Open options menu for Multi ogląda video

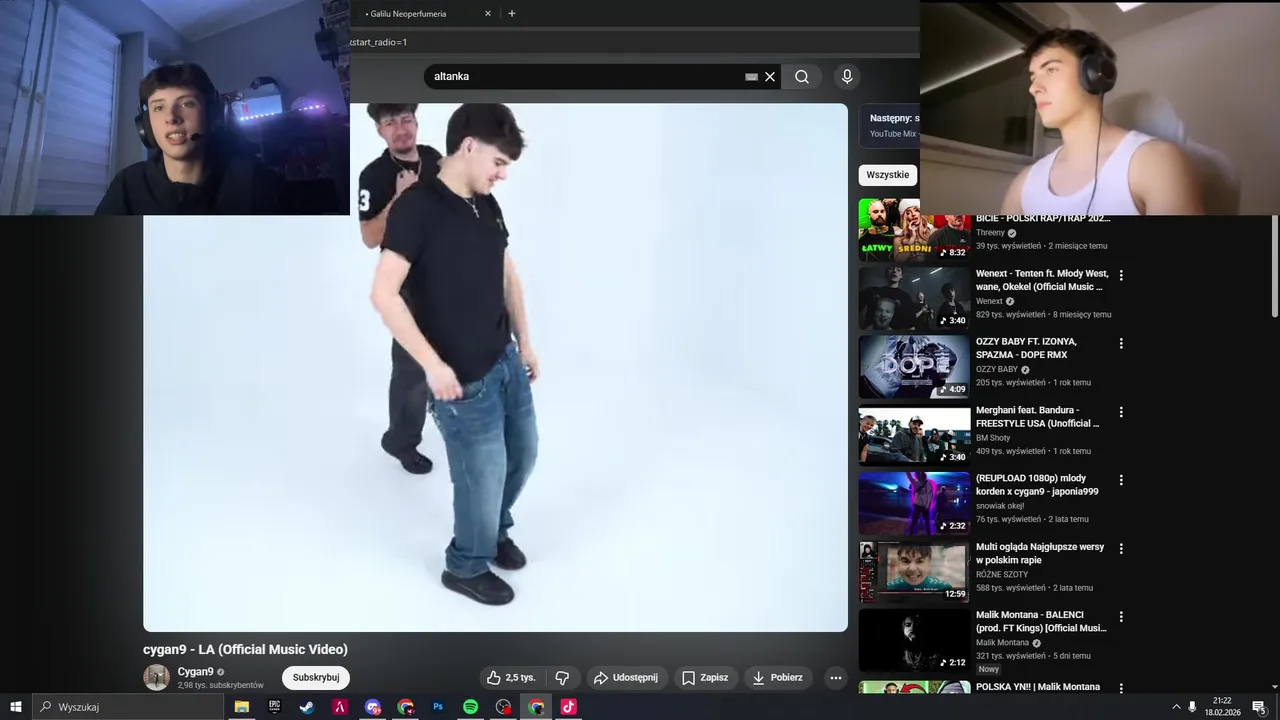pos(1121,549)
